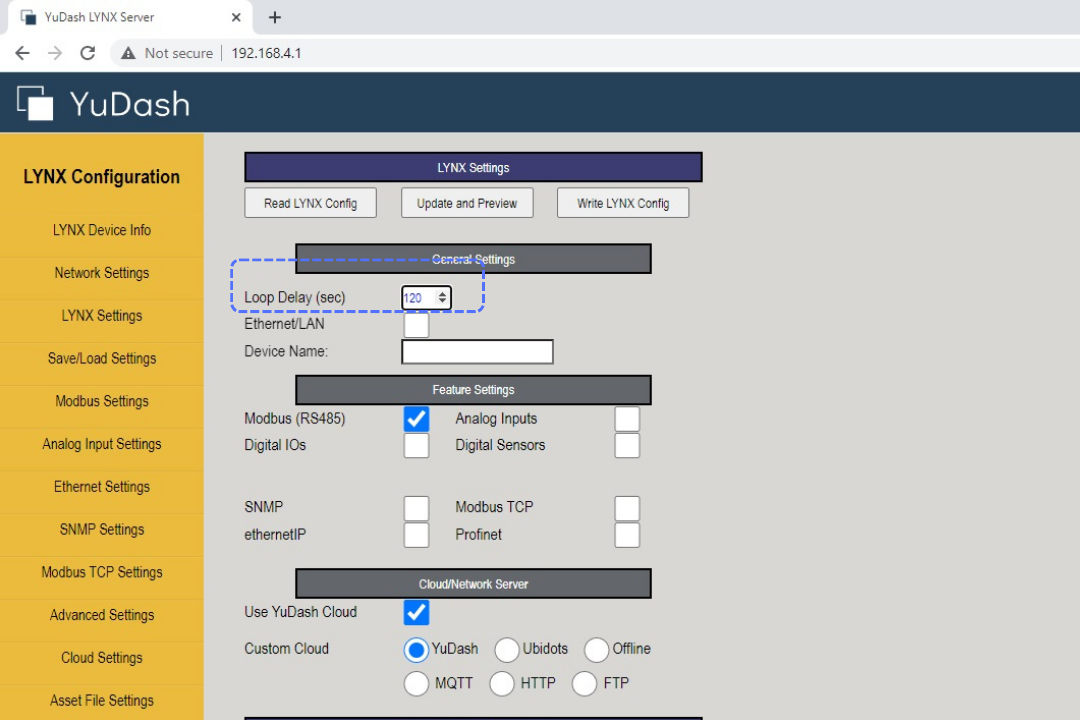The height and width of the screenshot is (720, 1080).
Task: Enable the Analog Inputs checkbox
Action: click(x=627, y=419)
